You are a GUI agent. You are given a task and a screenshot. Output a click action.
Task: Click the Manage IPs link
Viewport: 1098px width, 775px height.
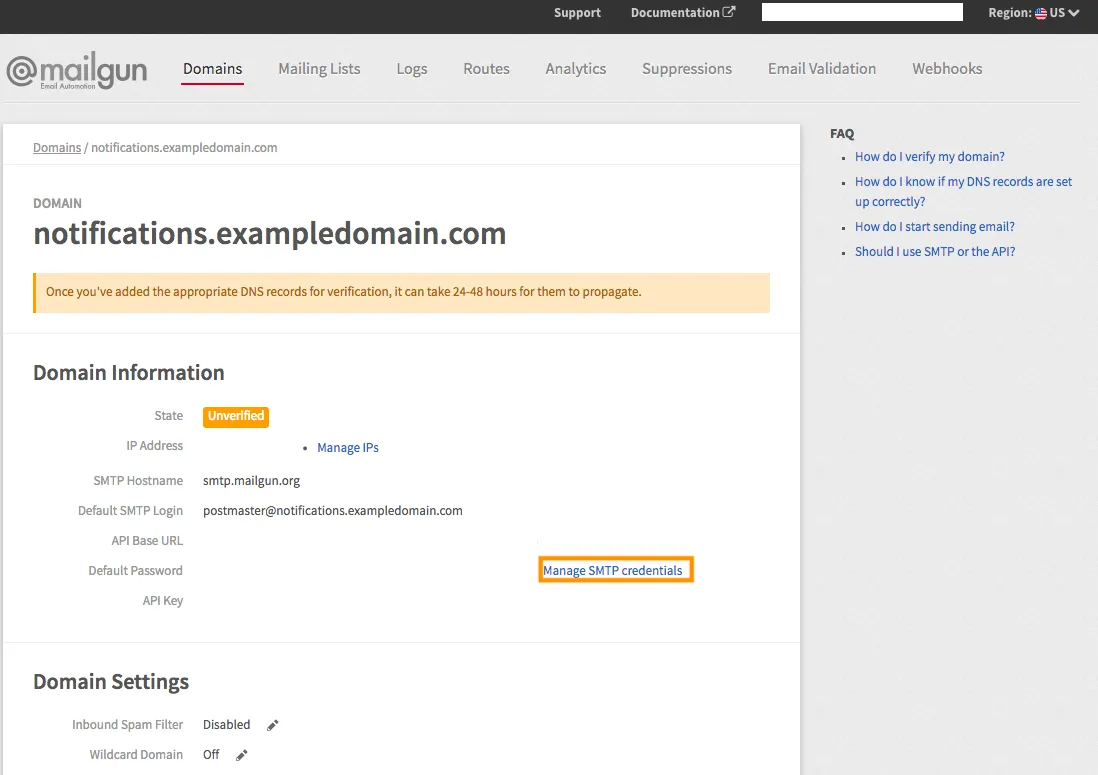point(347,448)
